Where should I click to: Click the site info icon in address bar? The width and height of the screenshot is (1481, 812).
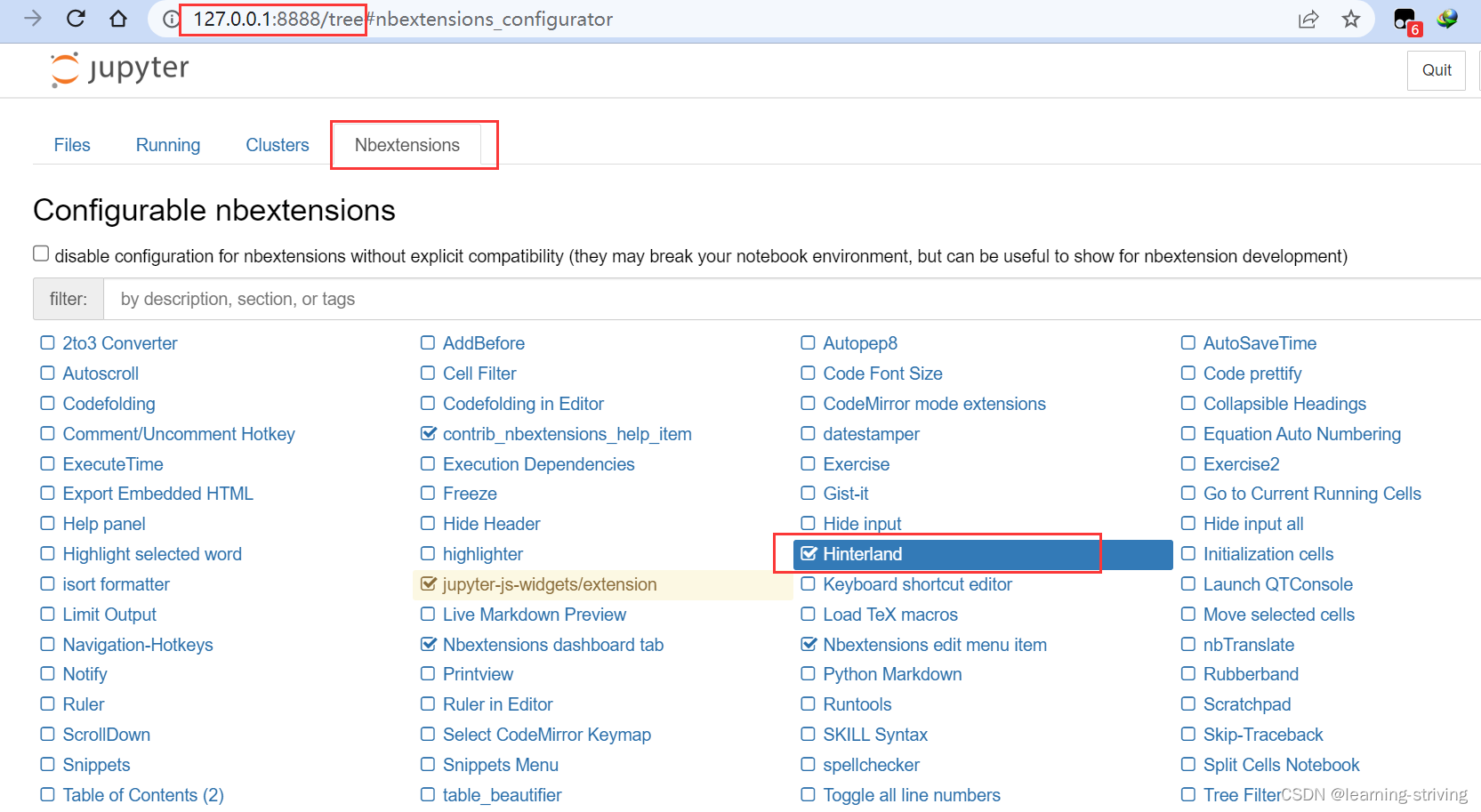[169, 19]
